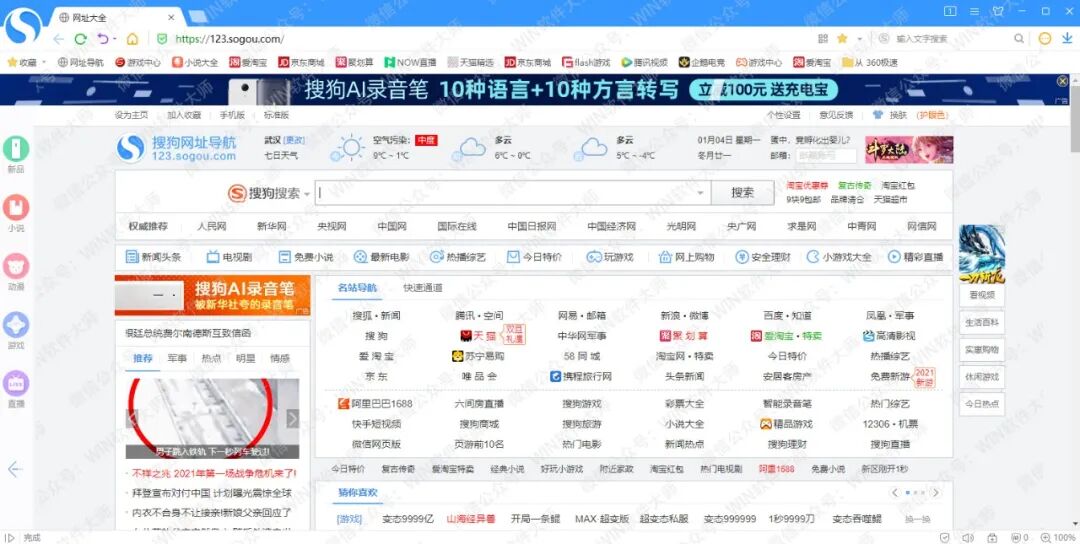Switch to the 快速通道 tab
Viewport: 1080px width, 544px height.
[x=423, y=288]
